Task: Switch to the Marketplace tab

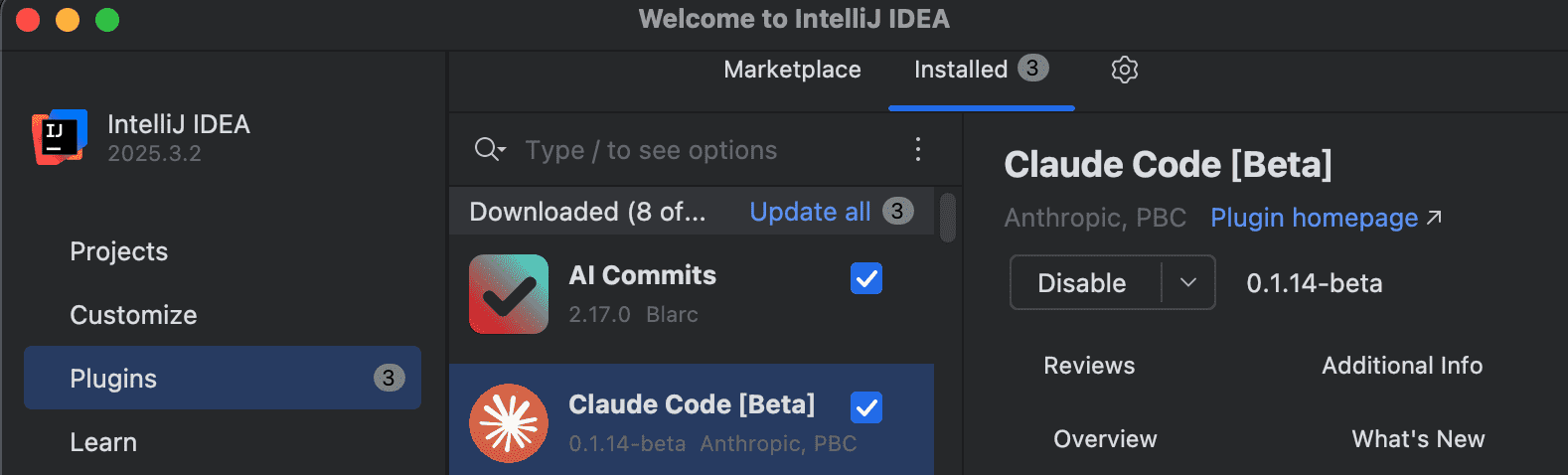Action: (x=792, y=70)
